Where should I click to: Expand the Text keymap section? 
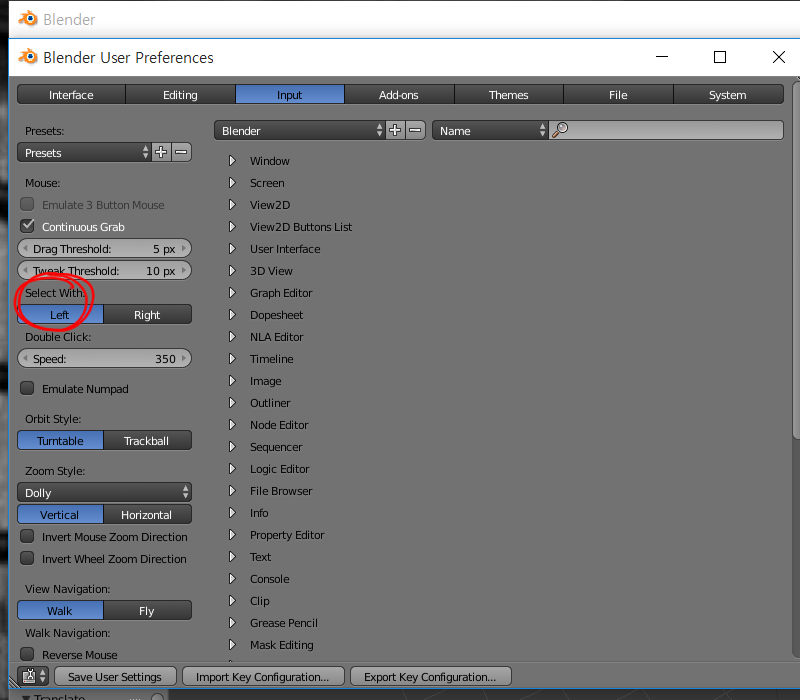232,557
